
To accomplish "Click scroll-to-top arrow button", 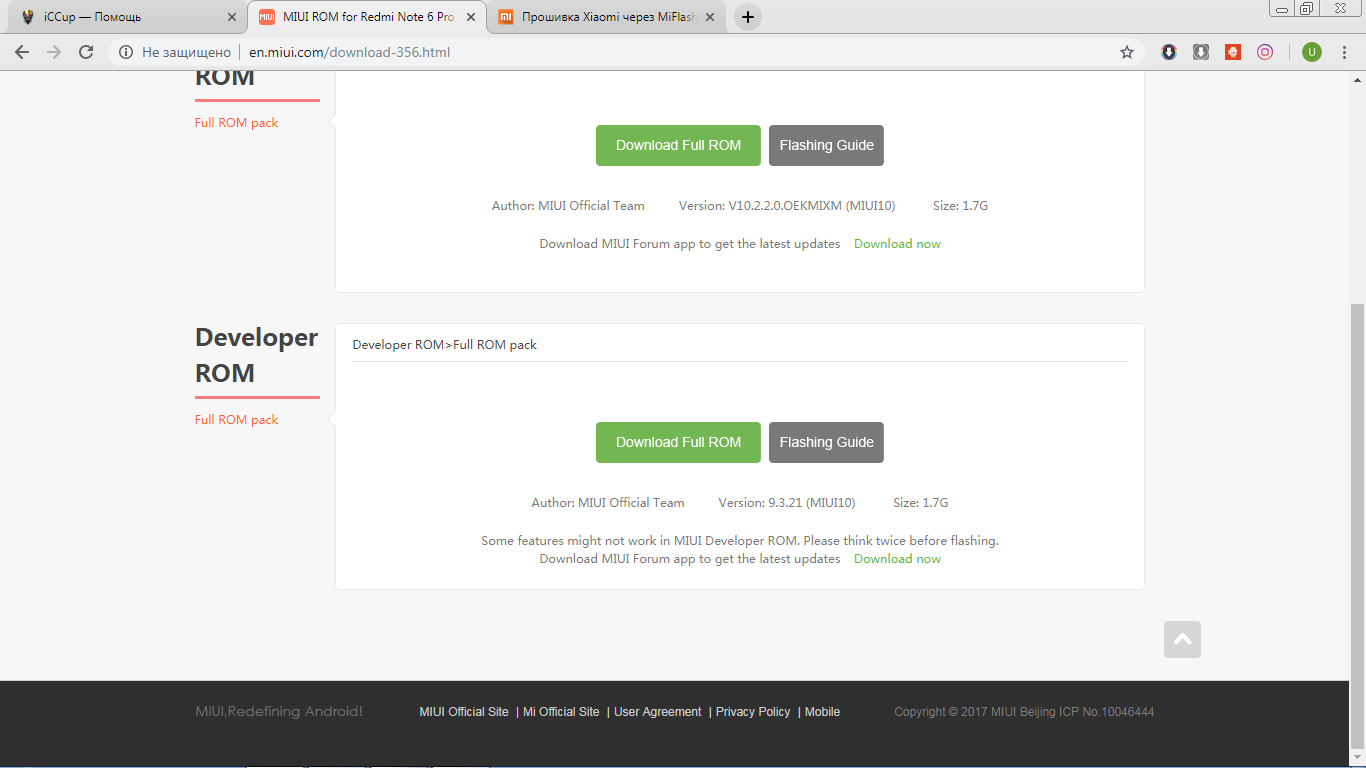I will 1182,640.
